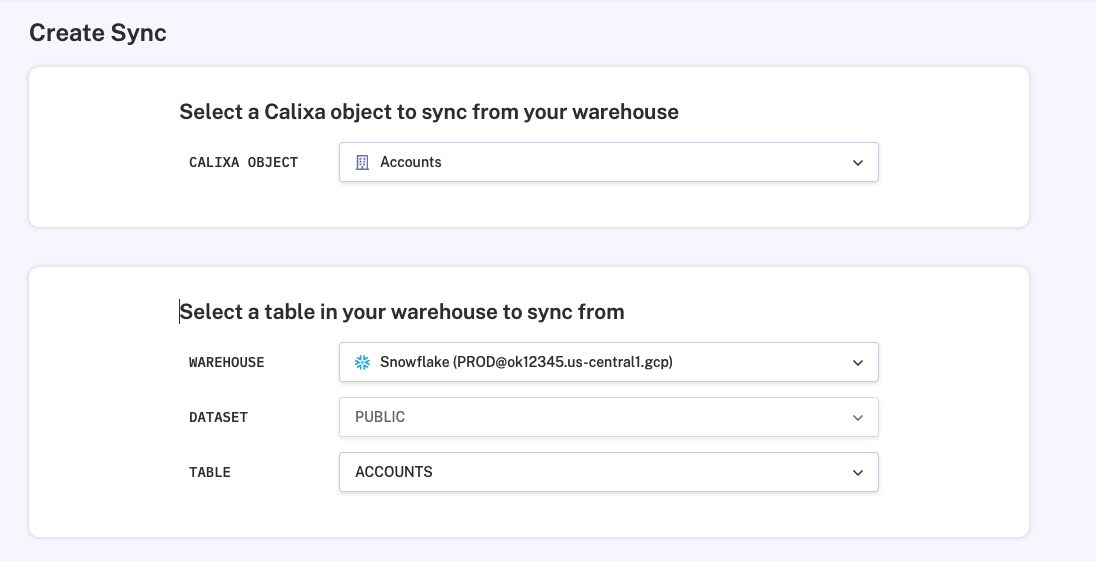Click the Snowflake PROD warehouse selection text
Viewport: 1096px width, 561px height.
tap(526, 362)
